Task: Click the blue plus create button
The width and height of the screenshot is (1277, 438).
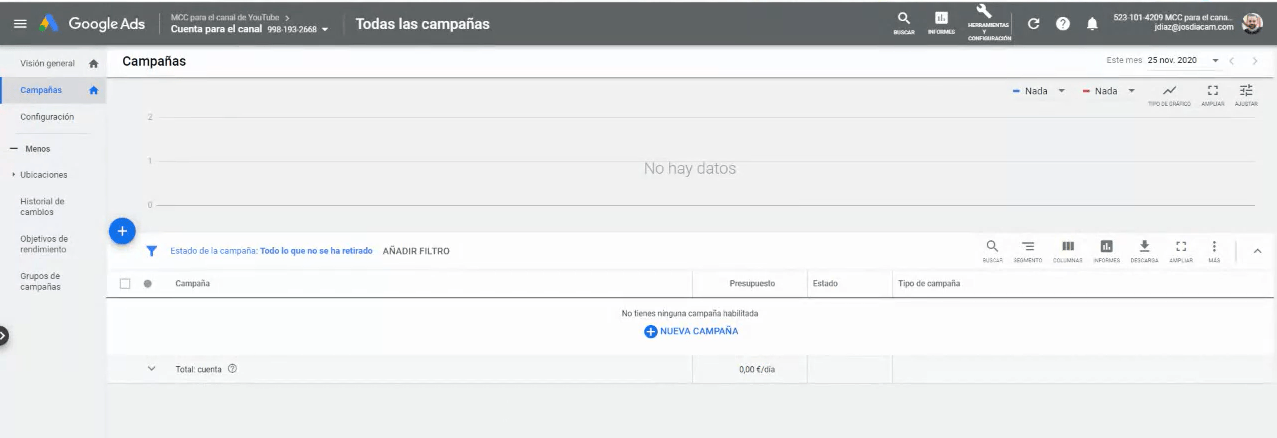Action: pyautogui.click(x=121, y=230)
